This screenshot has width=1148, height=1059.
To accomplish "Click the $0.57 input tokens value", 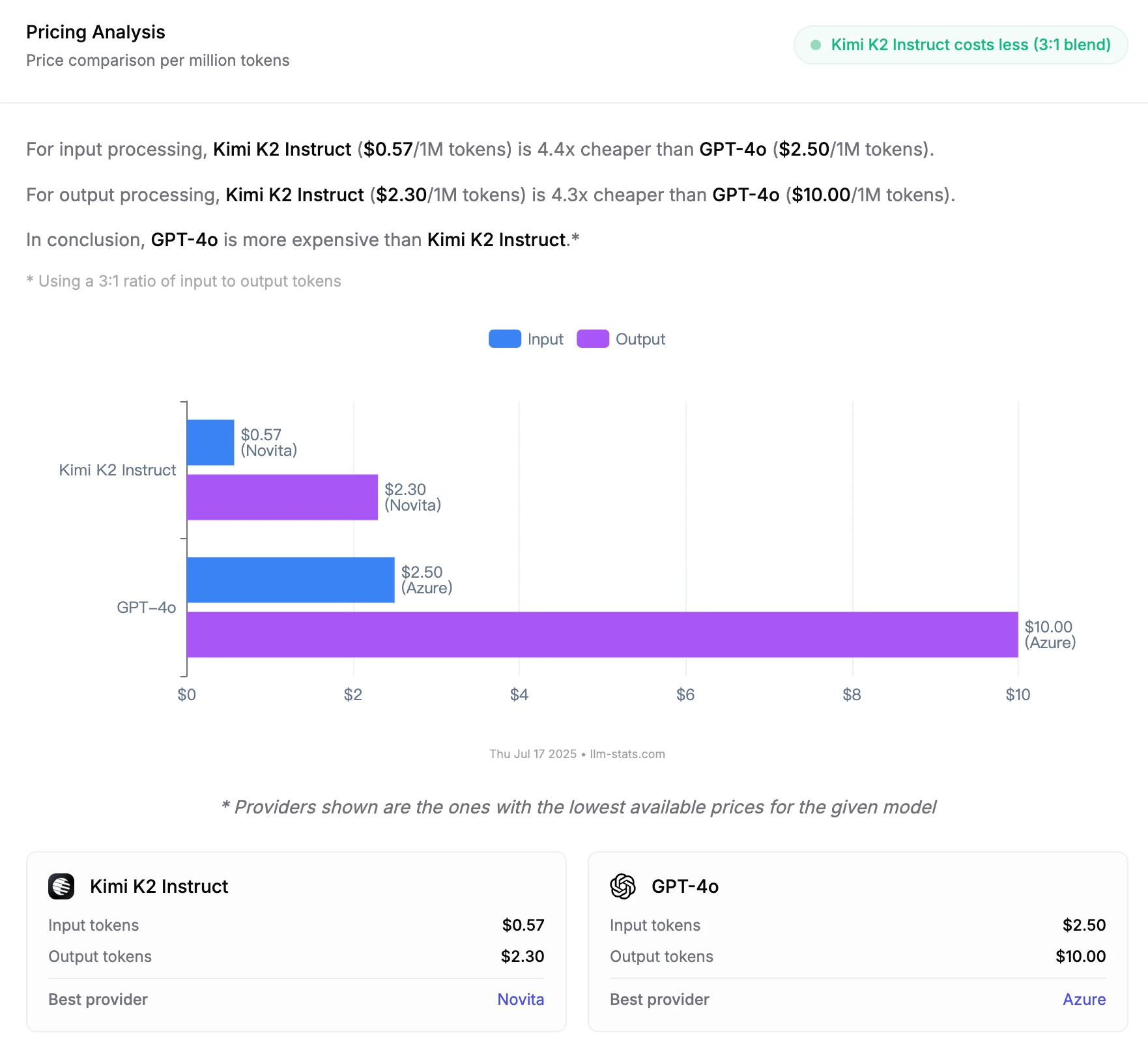I will pos(523,925).
